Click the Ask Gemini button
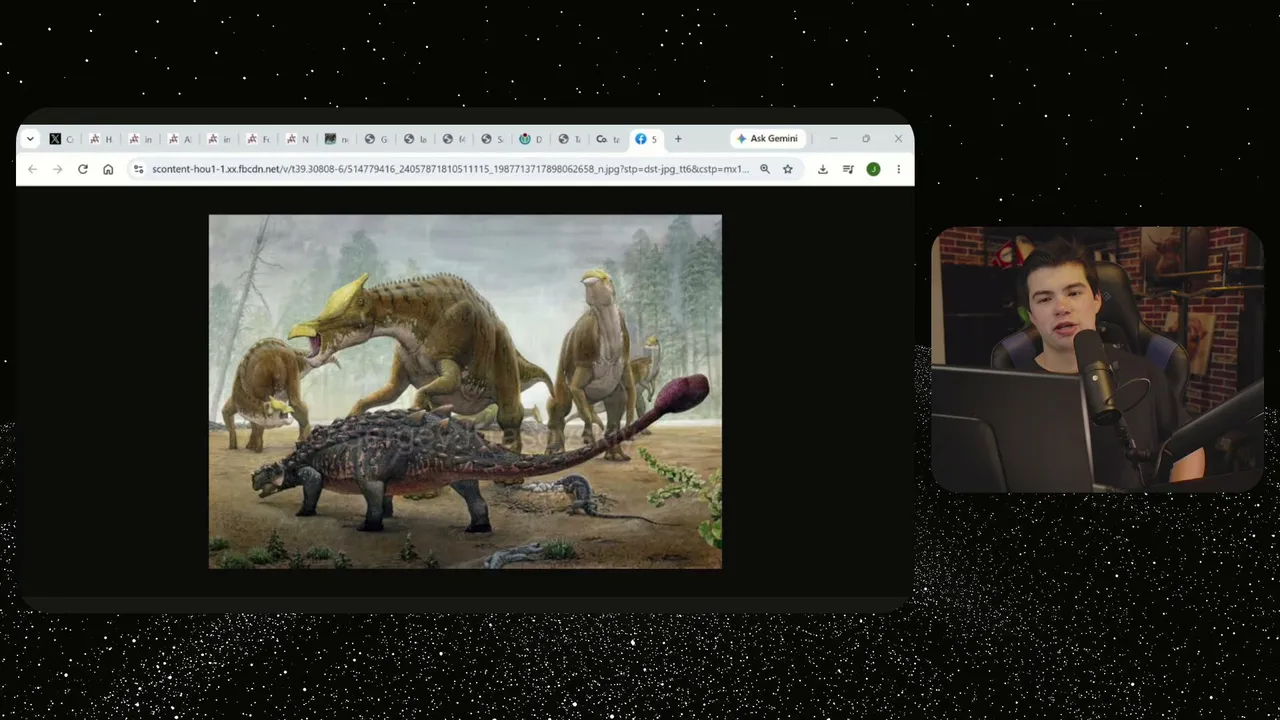 pyautogui.click(x=767, y=139)
